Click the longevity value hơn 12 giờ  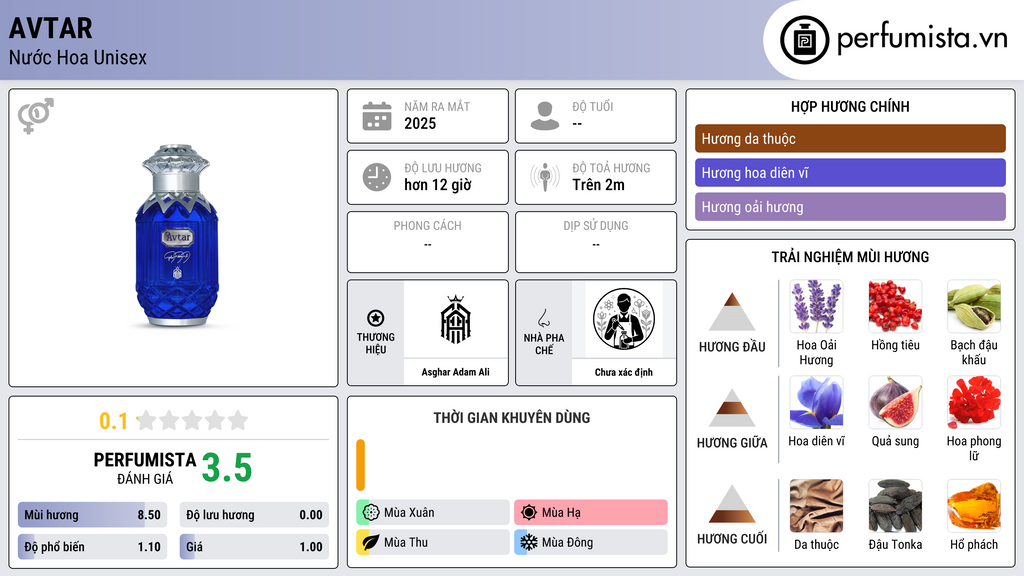[x=438, y=185]
